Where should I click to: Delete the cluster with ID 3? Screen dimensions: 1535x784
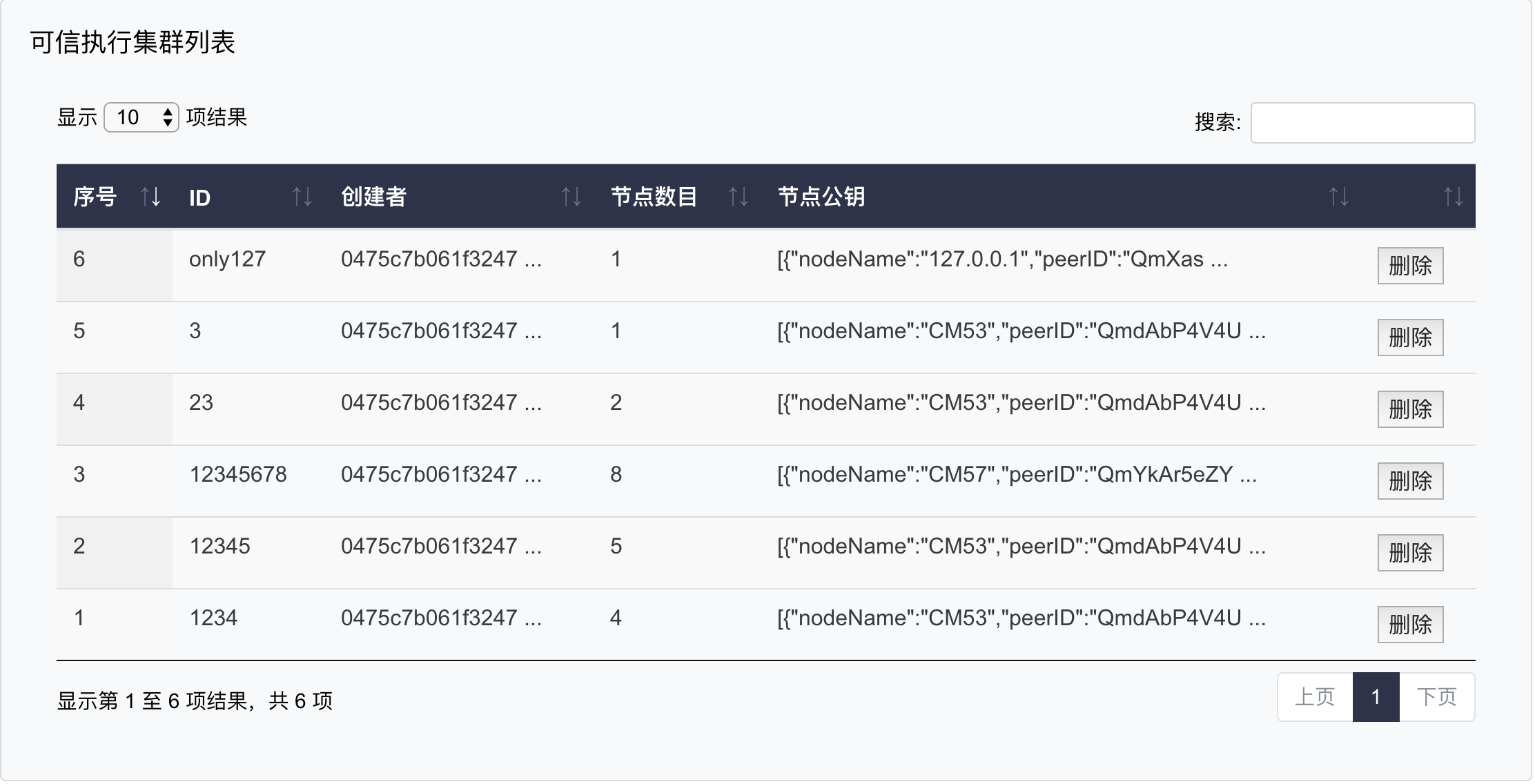1409,337
